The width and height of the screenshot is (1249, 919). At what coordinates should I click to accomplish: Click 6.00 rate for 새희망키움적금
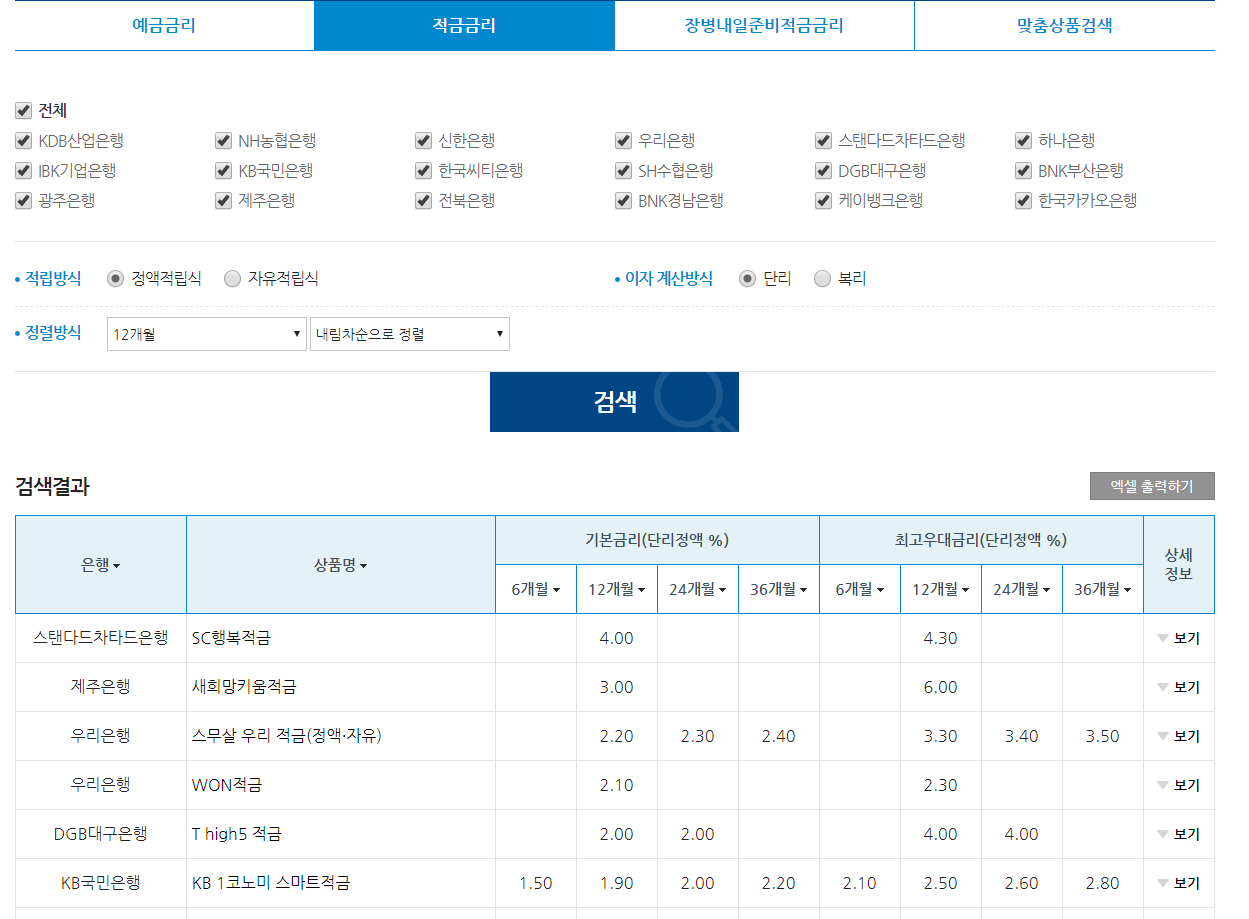click(941, 687)
